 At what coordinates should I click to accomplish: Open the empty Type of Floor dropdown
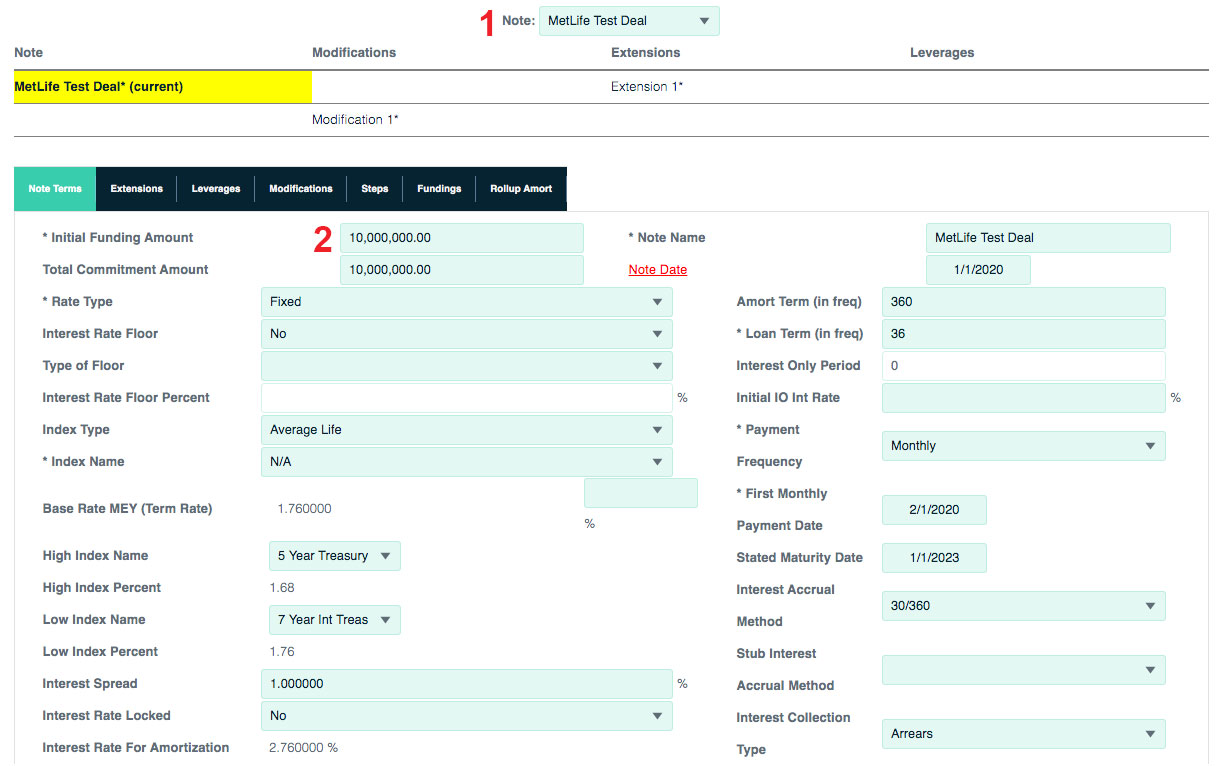click(467, 366)
